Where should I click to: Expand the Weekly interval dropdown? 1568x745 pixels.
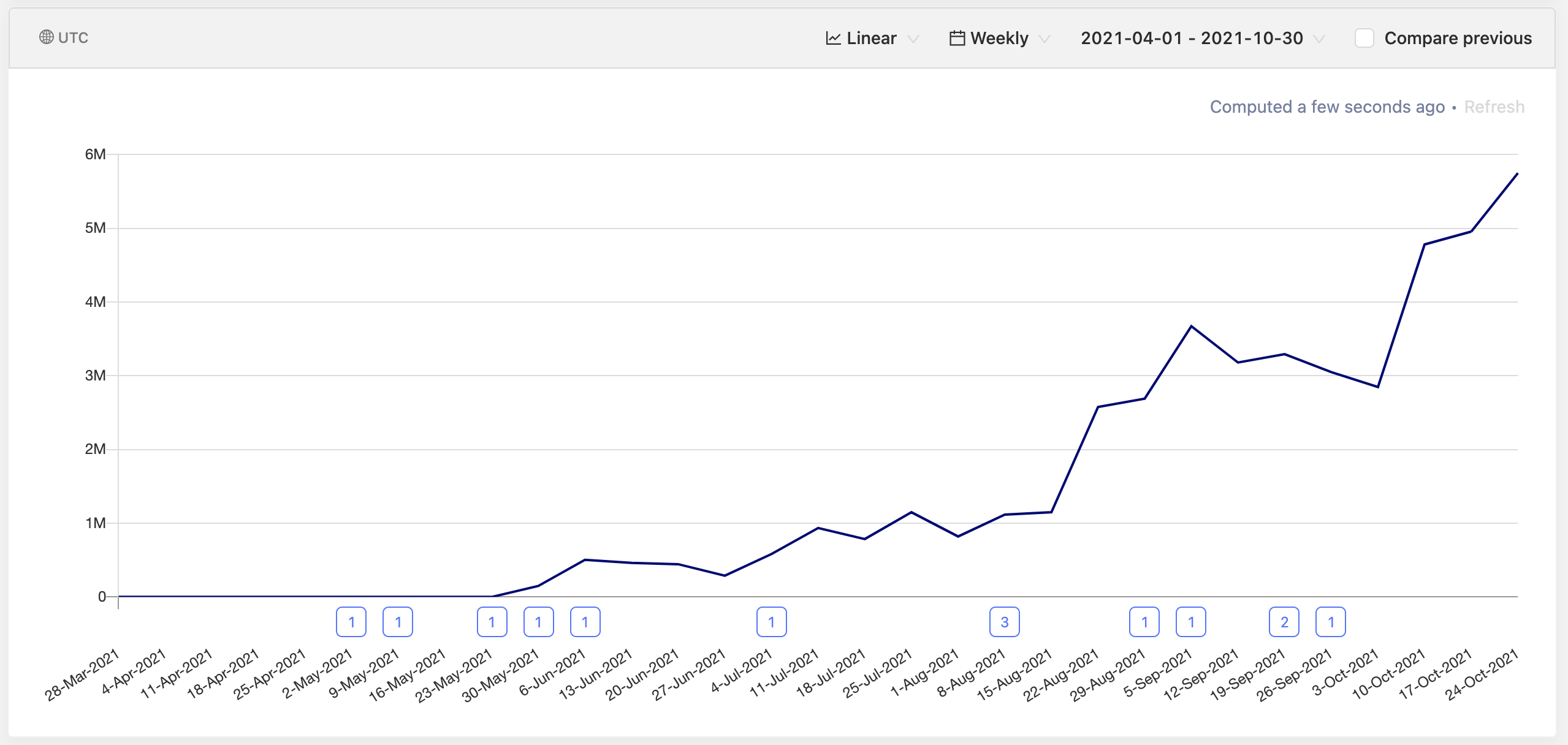(x=999, y=39)
